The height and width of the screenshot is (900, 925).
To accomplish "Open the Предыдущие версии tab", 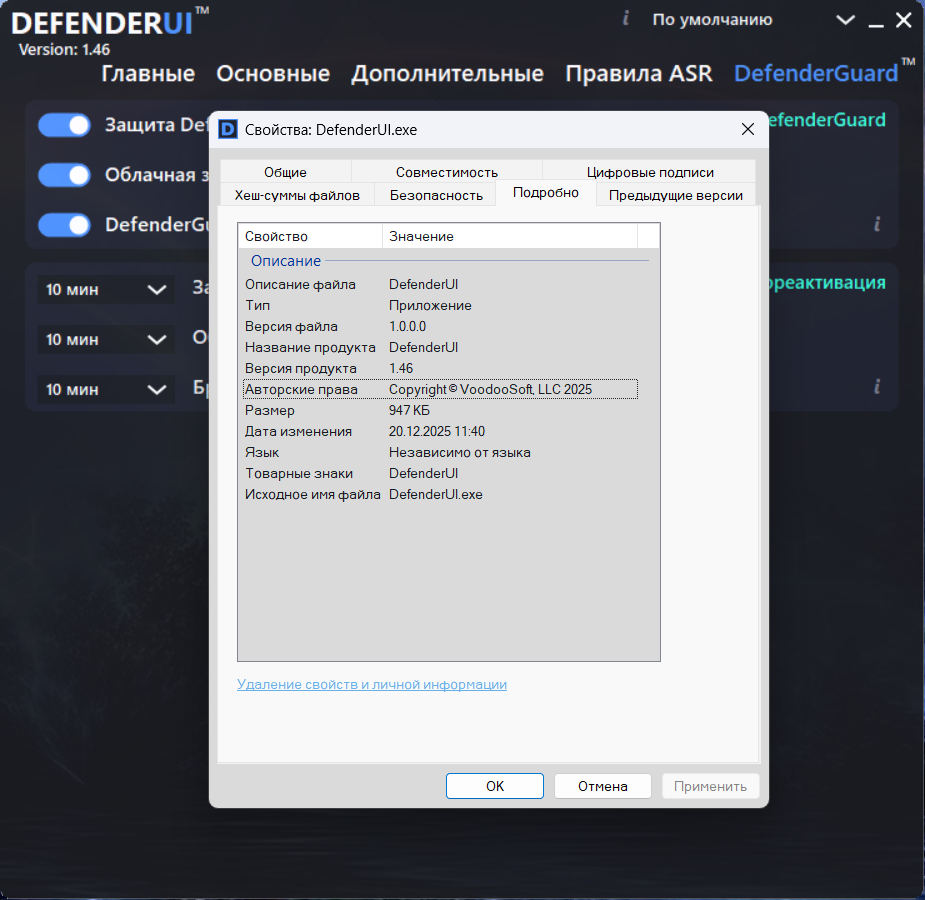I will (x=675, y=195).
